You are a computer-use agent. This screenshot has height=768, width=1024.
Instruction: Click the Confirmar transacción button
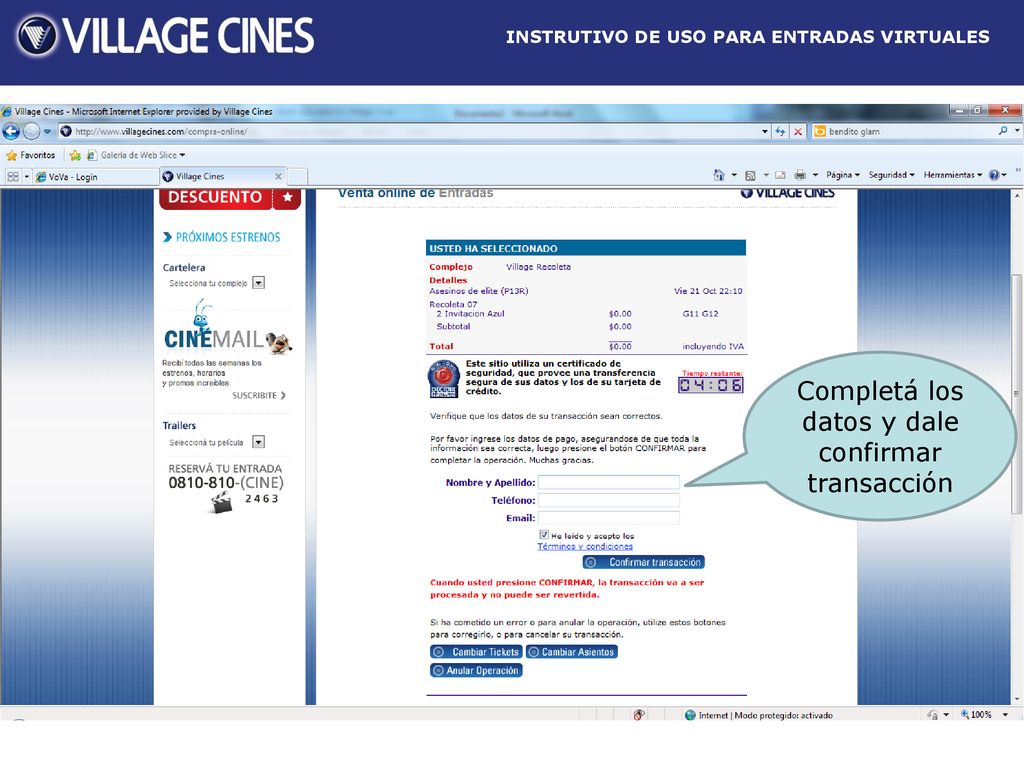(643, 562)
